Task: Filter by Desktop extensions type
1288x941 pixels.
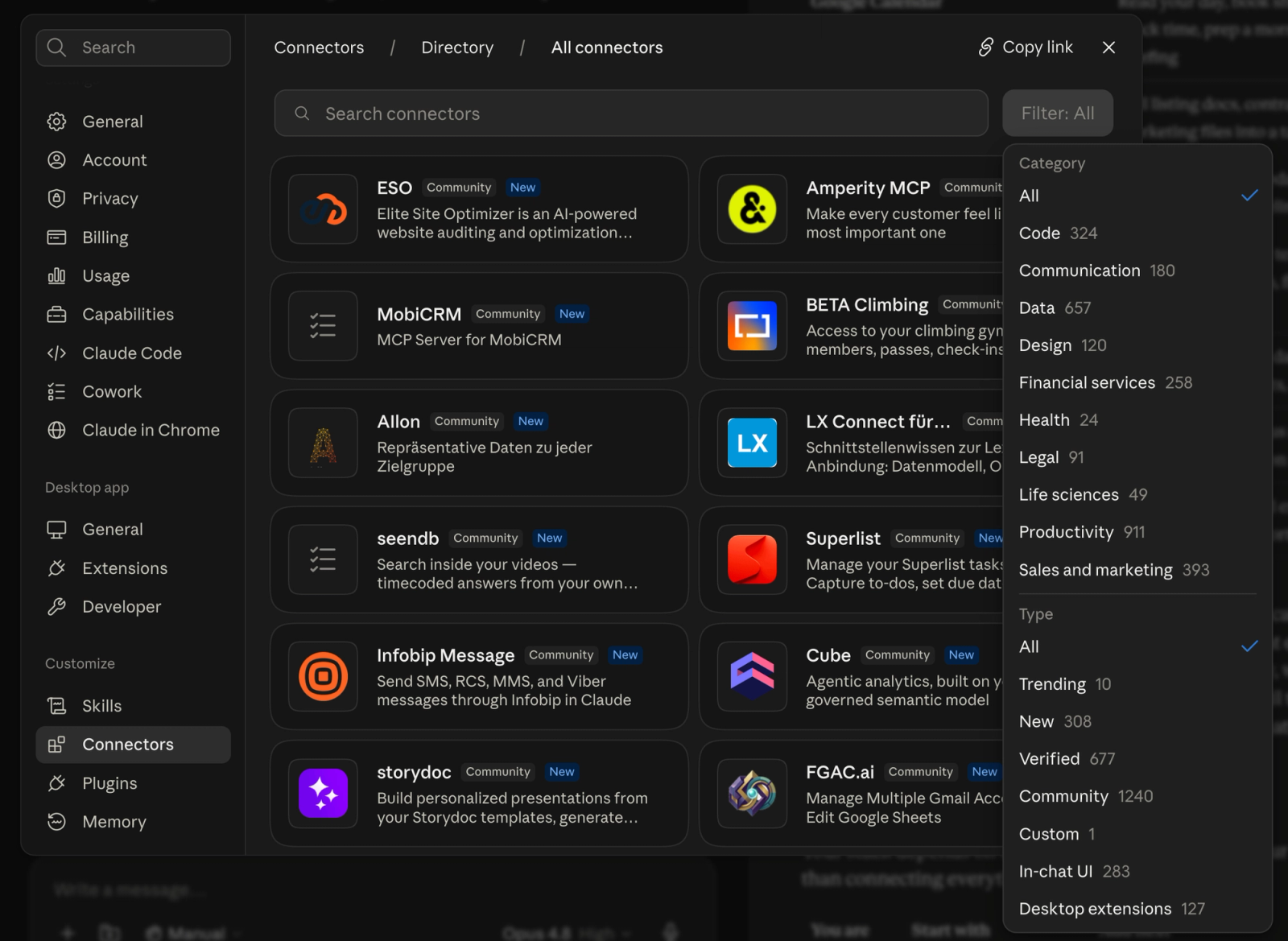Action: (1137, 909)
